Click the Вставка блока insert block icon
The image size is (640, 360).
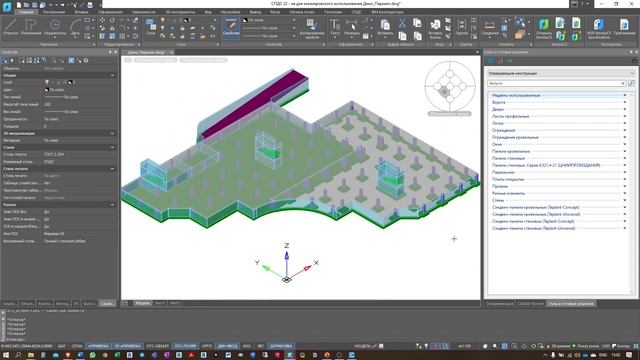(x=435, y=29)
